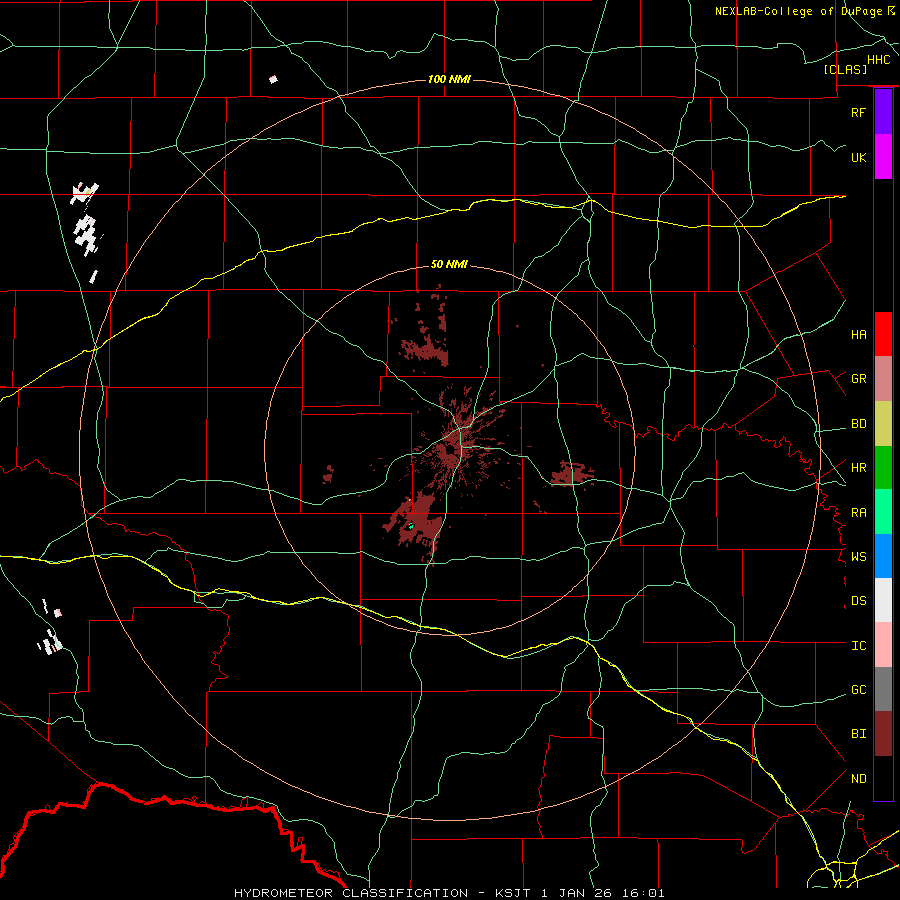The image size is (900, 900).
Task: Click the WS legend label
Action: tap(859, 557)
